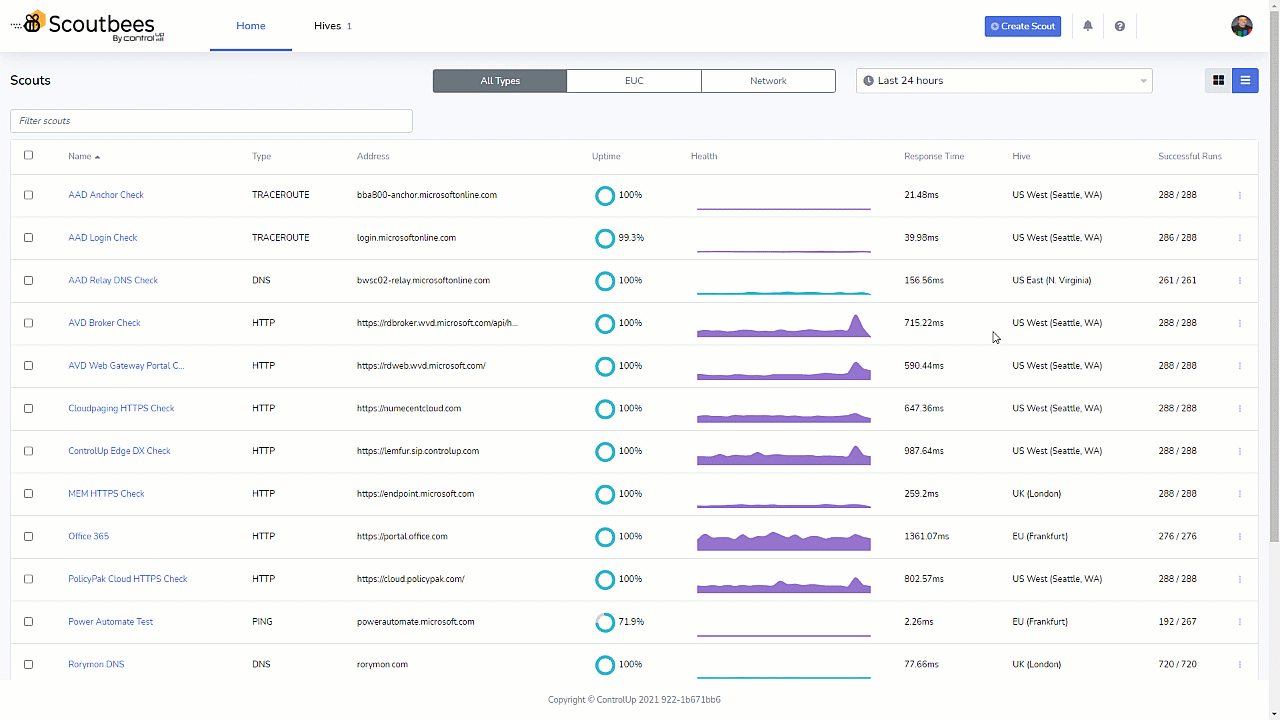The height and width of the screenshot is (720, 1280).
Task: Click the Successful Runs column header
Action: click(x=1190, y=157)
